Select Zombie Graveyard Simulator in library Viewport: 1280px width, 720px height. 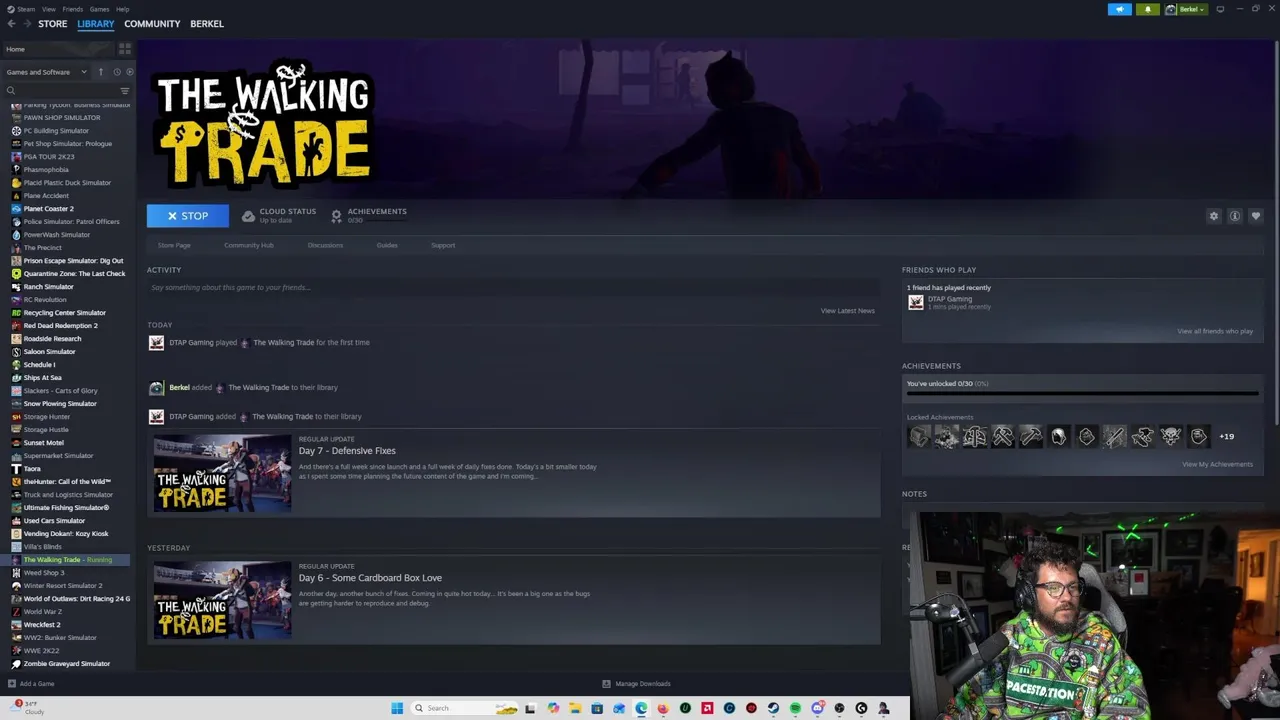(66, 664)
